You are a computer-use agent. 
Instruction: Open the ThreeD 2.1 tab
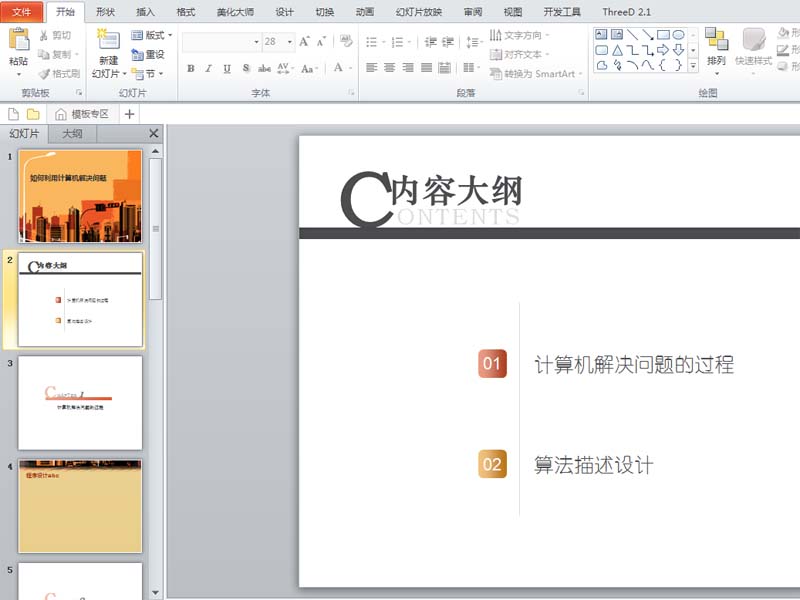626,12
